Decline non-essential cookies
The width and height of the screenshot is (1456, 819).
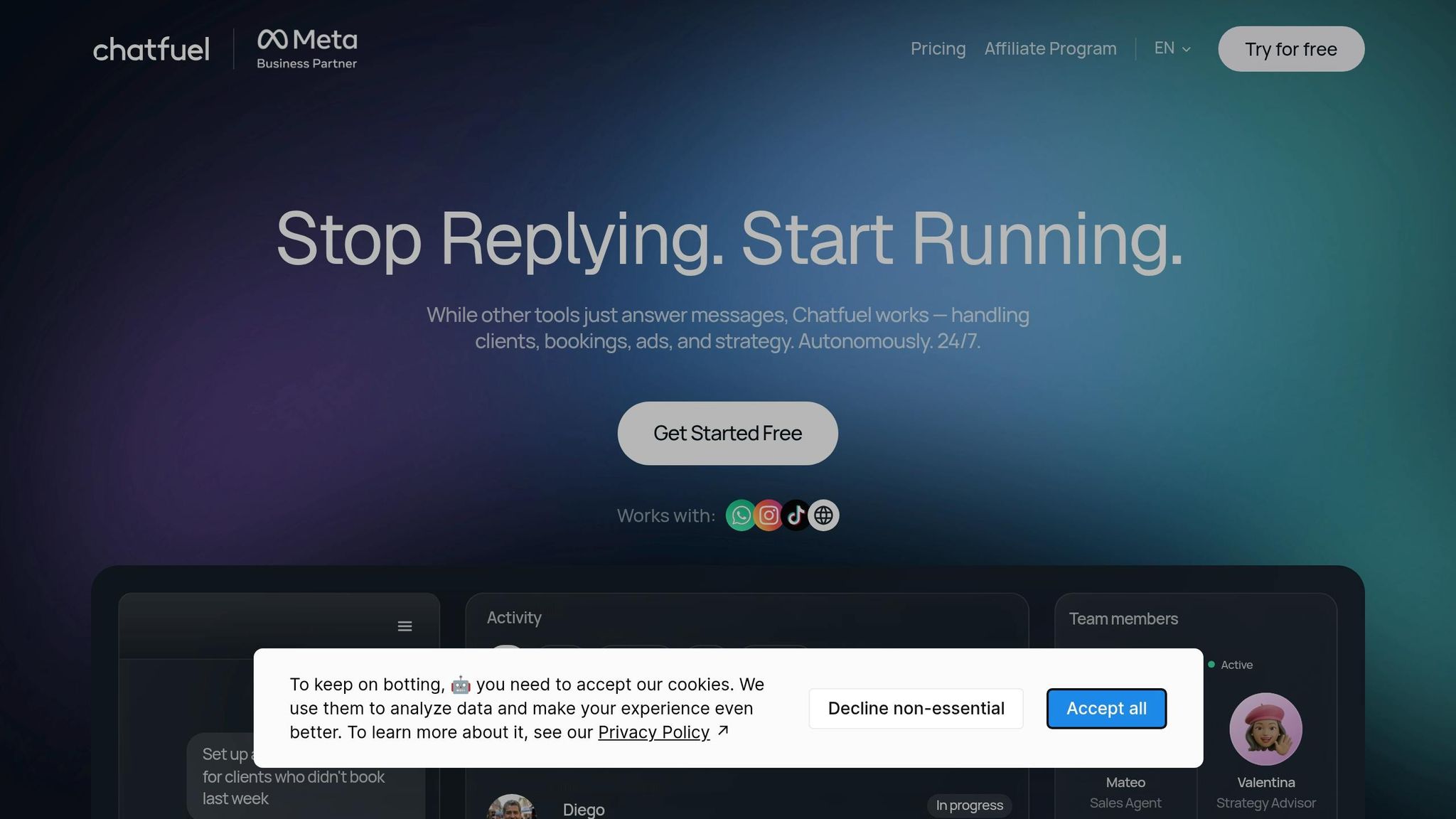coord(916,708)
